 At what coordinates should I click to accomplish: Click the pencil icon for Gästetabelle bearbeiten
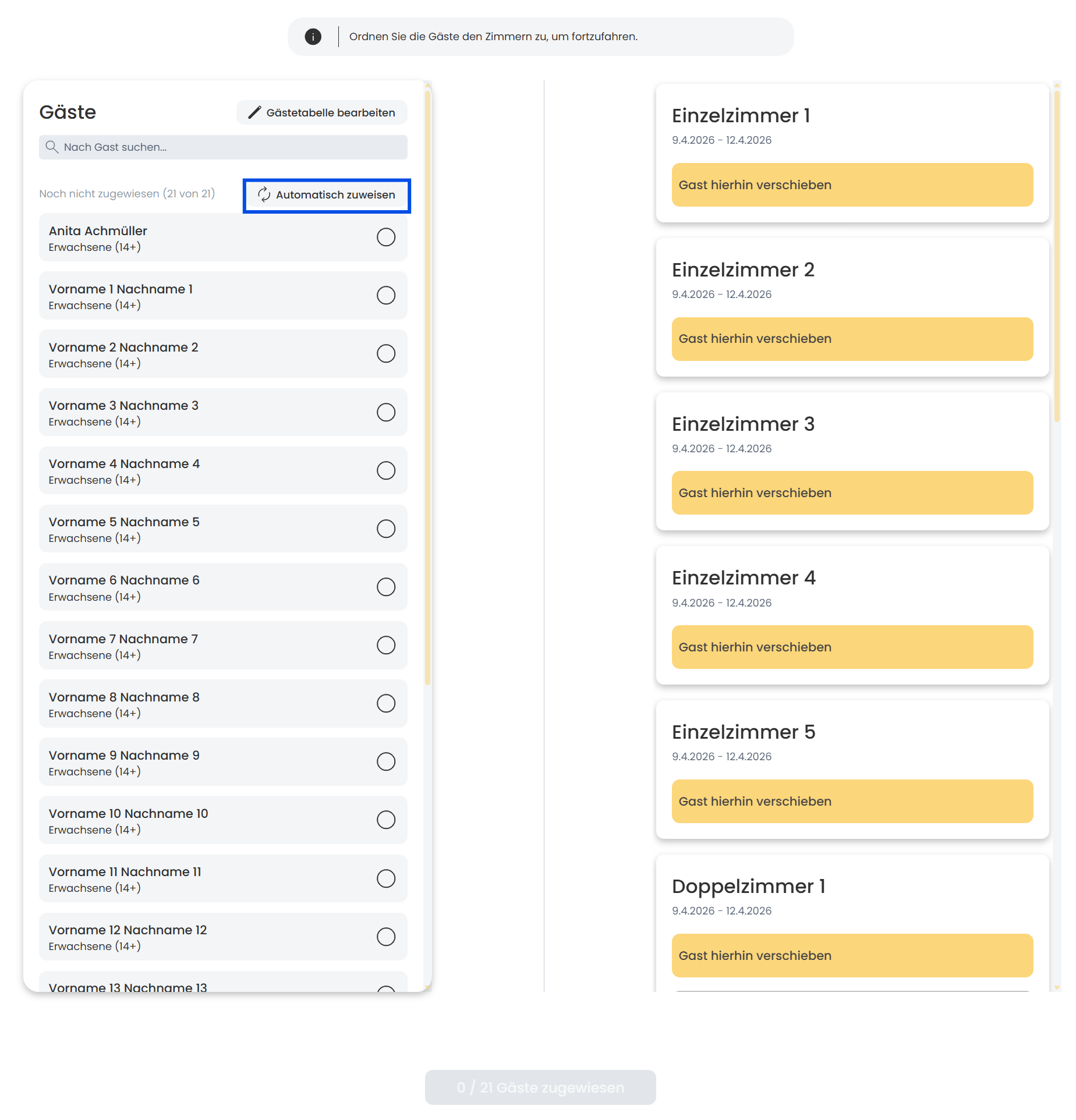tap(254, 112)
